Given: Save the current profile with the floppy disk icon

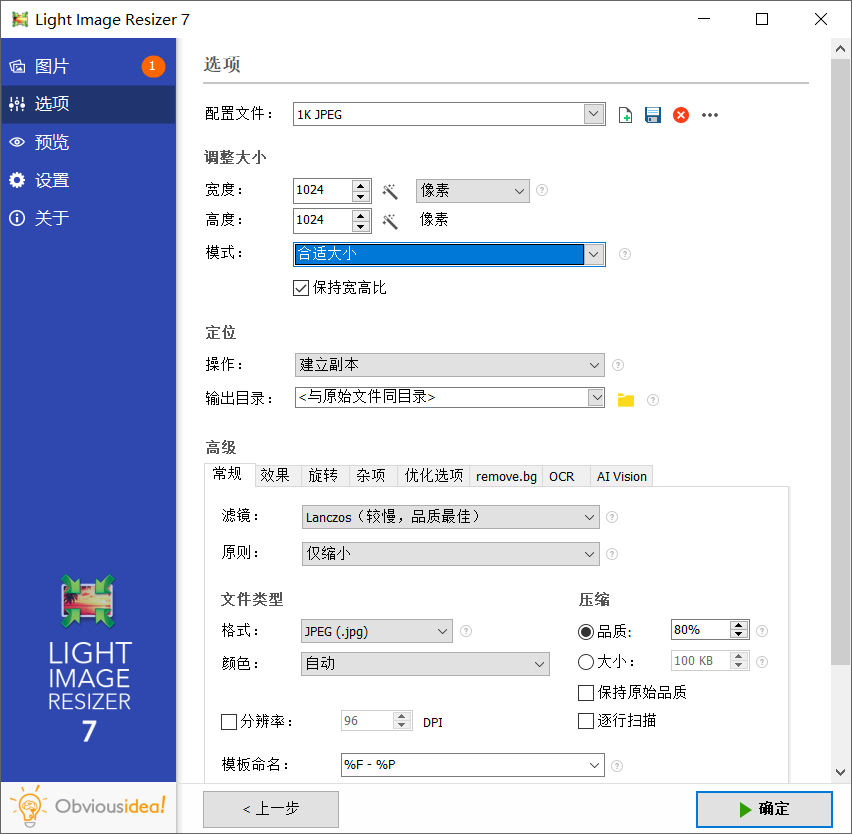Looking at the screenshot, I should coord(653,114).
